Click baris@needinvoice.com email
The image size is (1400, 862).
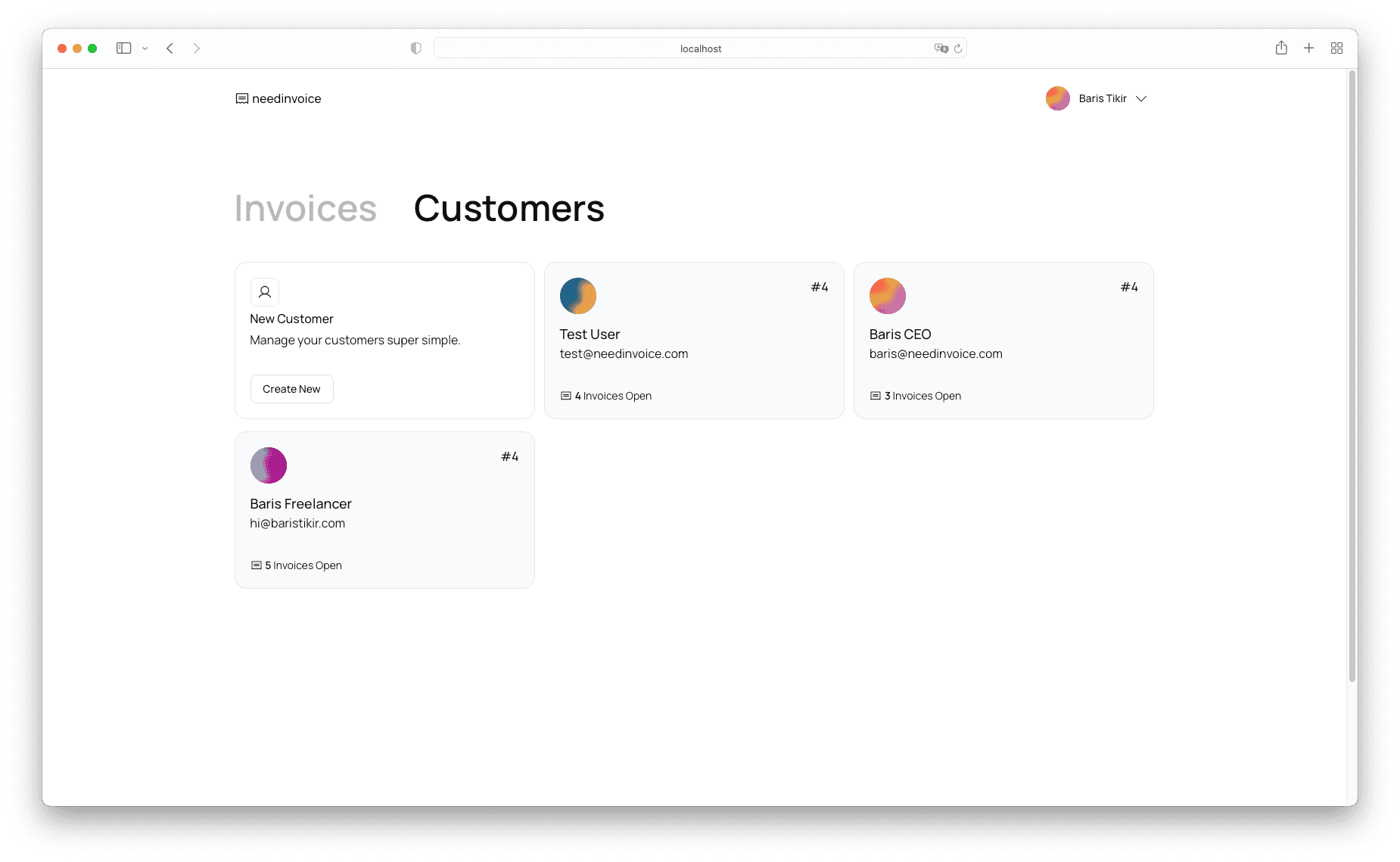click(x=935, y=353)
